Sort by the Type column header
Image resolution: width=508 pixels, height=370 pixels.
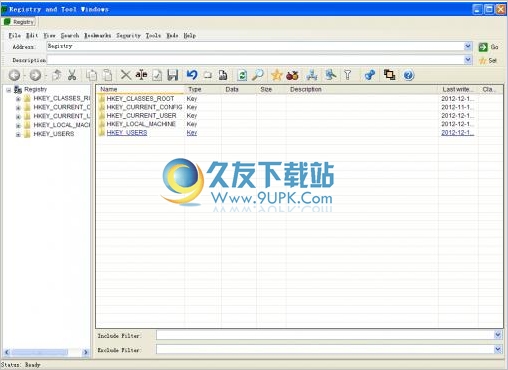pyautogui.click(x=203, y=89)
